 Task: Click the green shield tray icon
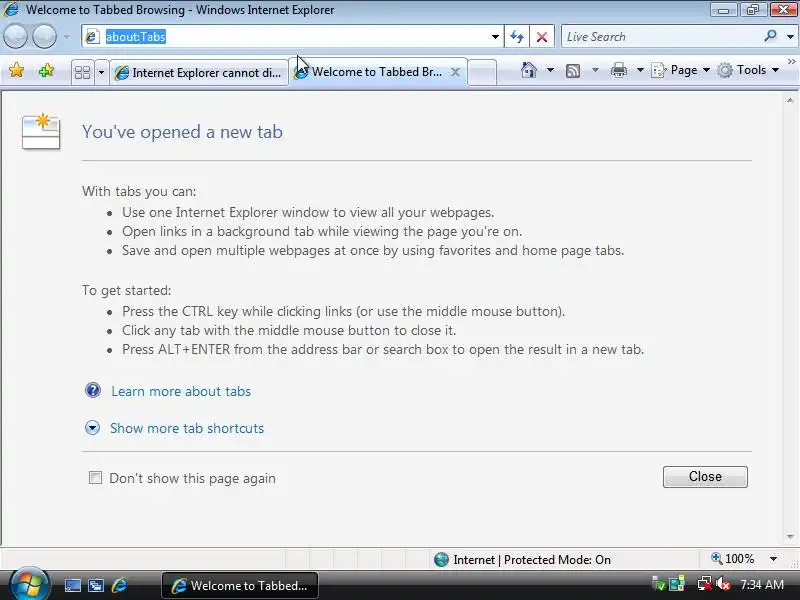click(659, 584)
